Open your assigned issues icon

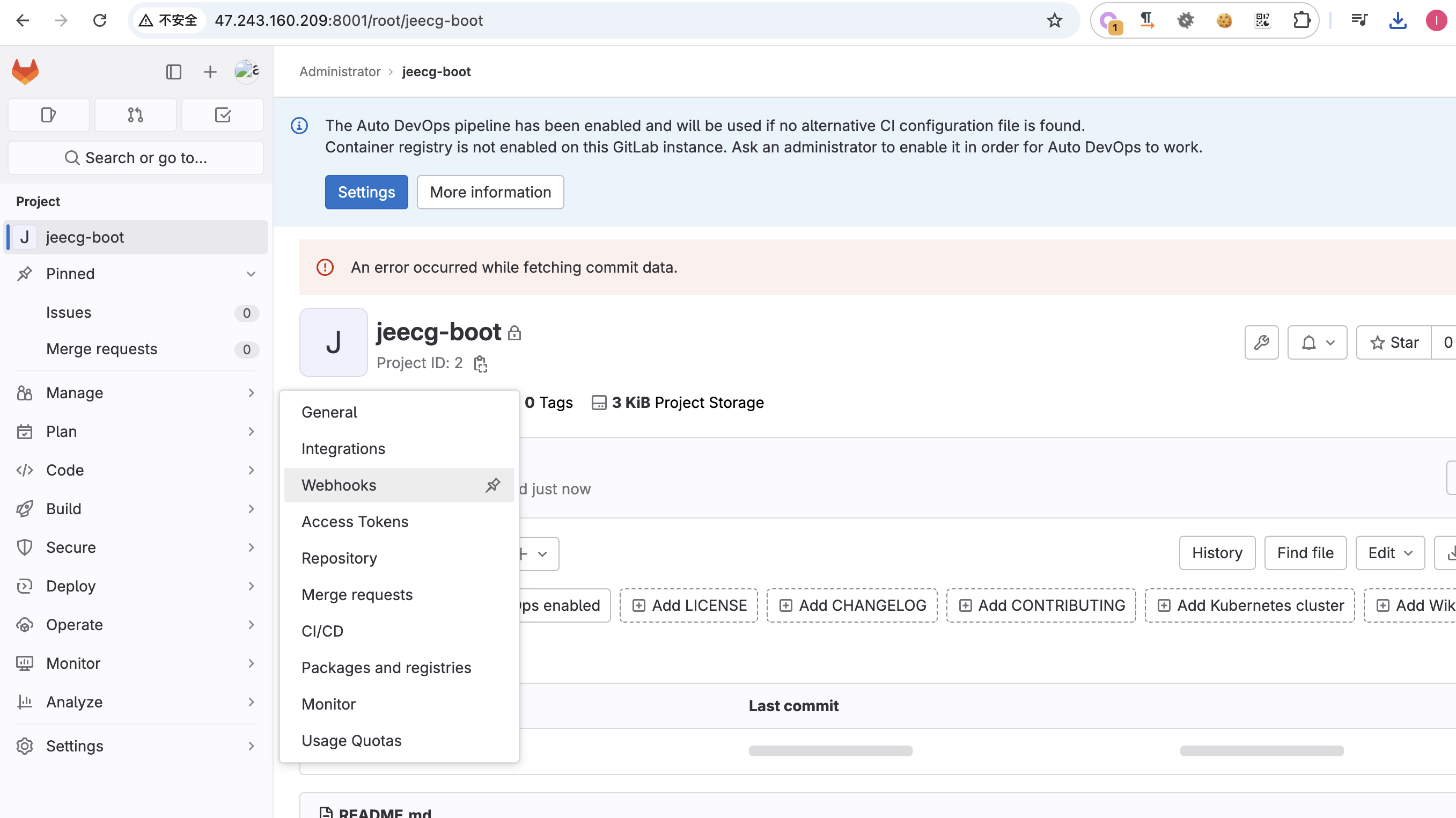(48, 114)
